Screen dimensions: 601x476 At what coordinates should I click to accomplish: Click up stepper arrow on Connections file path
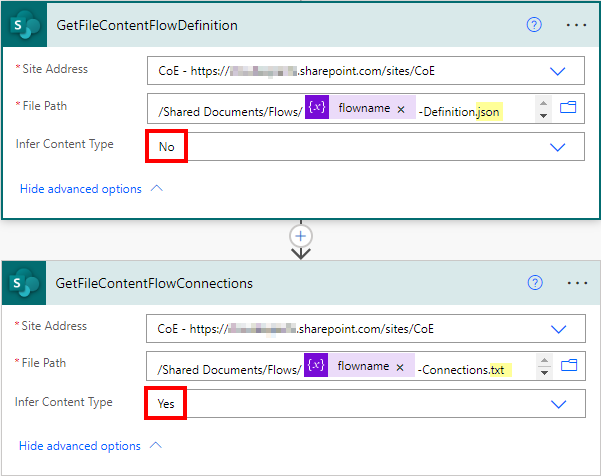click(544, 361)
